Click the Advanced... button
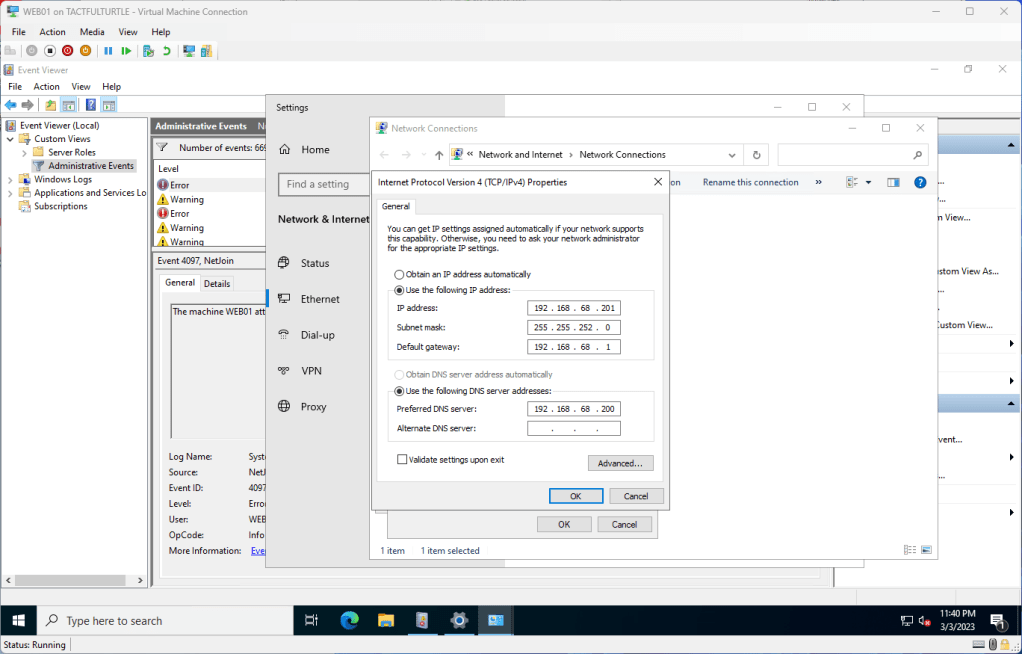This screenshot has width=1022, height=654. [x=620, y=463]
